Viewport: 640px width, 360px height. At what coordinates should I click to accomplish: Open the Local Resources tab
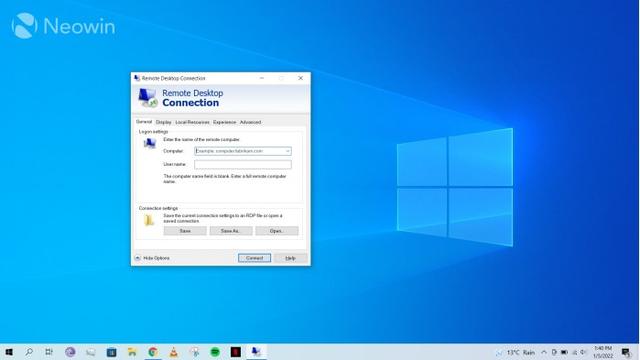coord(192,122)
